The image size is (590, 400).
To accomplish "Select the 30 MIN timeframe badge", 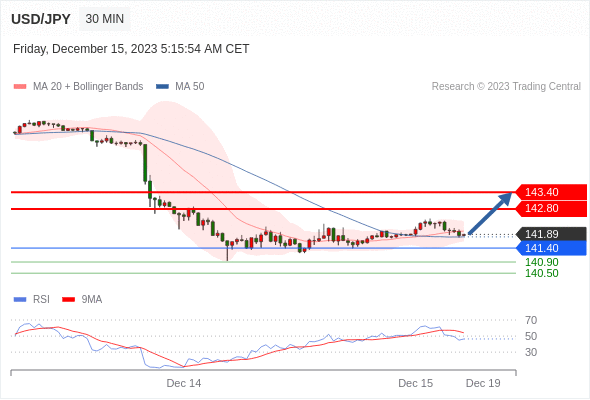I will point(105,18).
